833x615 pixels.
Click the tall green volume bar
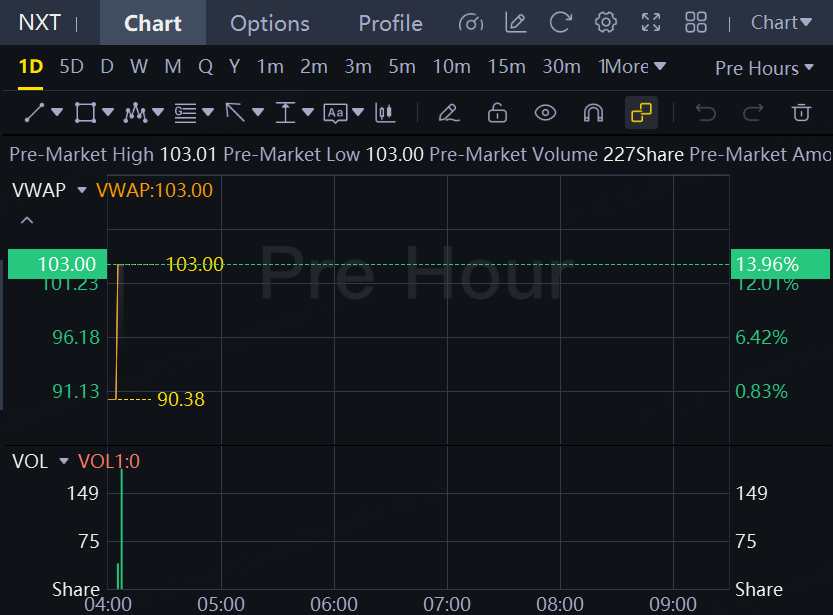pos(122,529)
